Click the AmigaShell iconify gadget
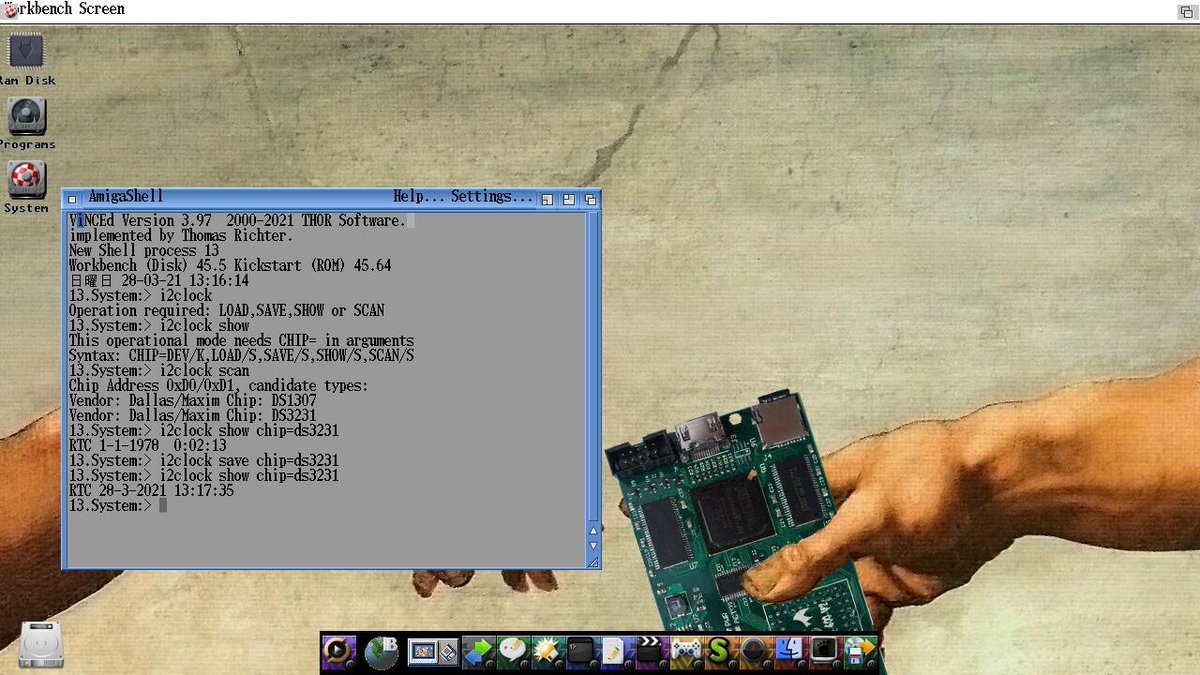1200x675 pixels. [547, 199]
